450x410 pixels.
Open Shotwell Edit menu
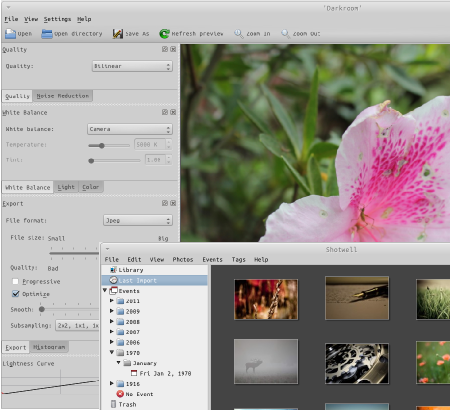(x=134, y=259)
